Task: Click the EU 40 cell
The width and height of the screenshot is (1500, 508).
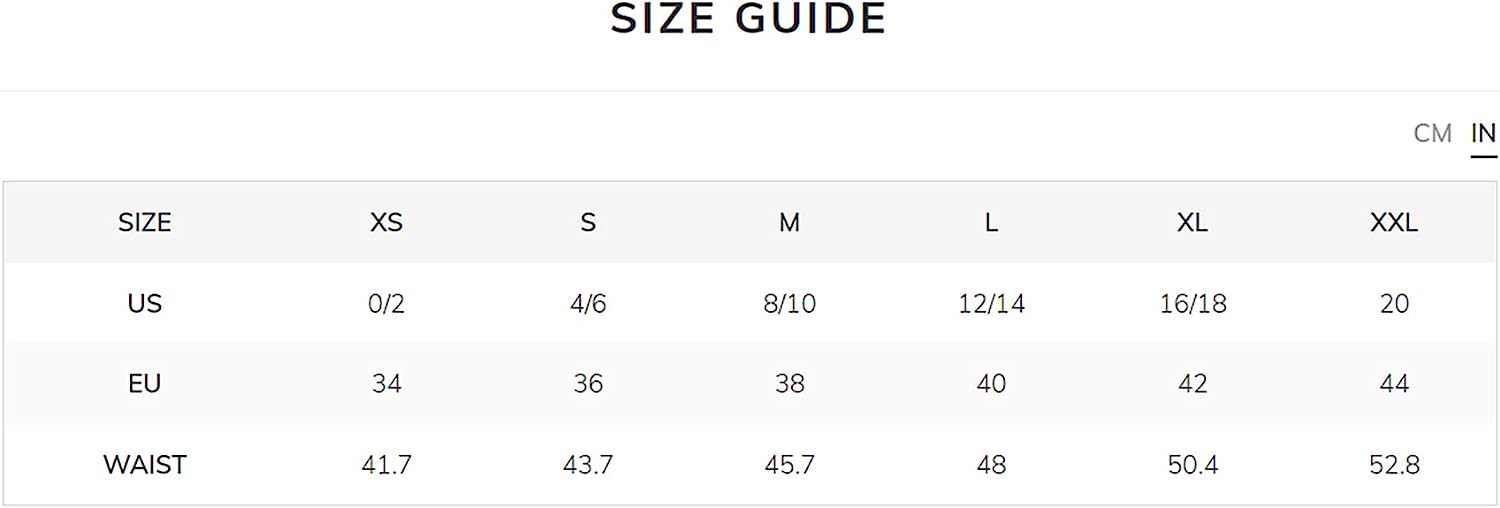Action: point(991,384)
